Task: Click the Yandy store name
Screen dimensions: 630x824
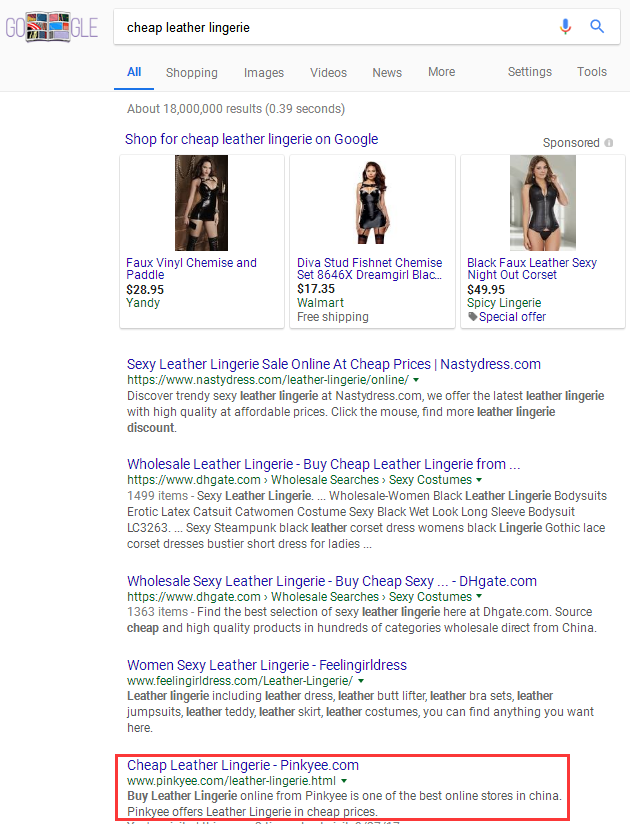Action: click(x=143, y=303)
